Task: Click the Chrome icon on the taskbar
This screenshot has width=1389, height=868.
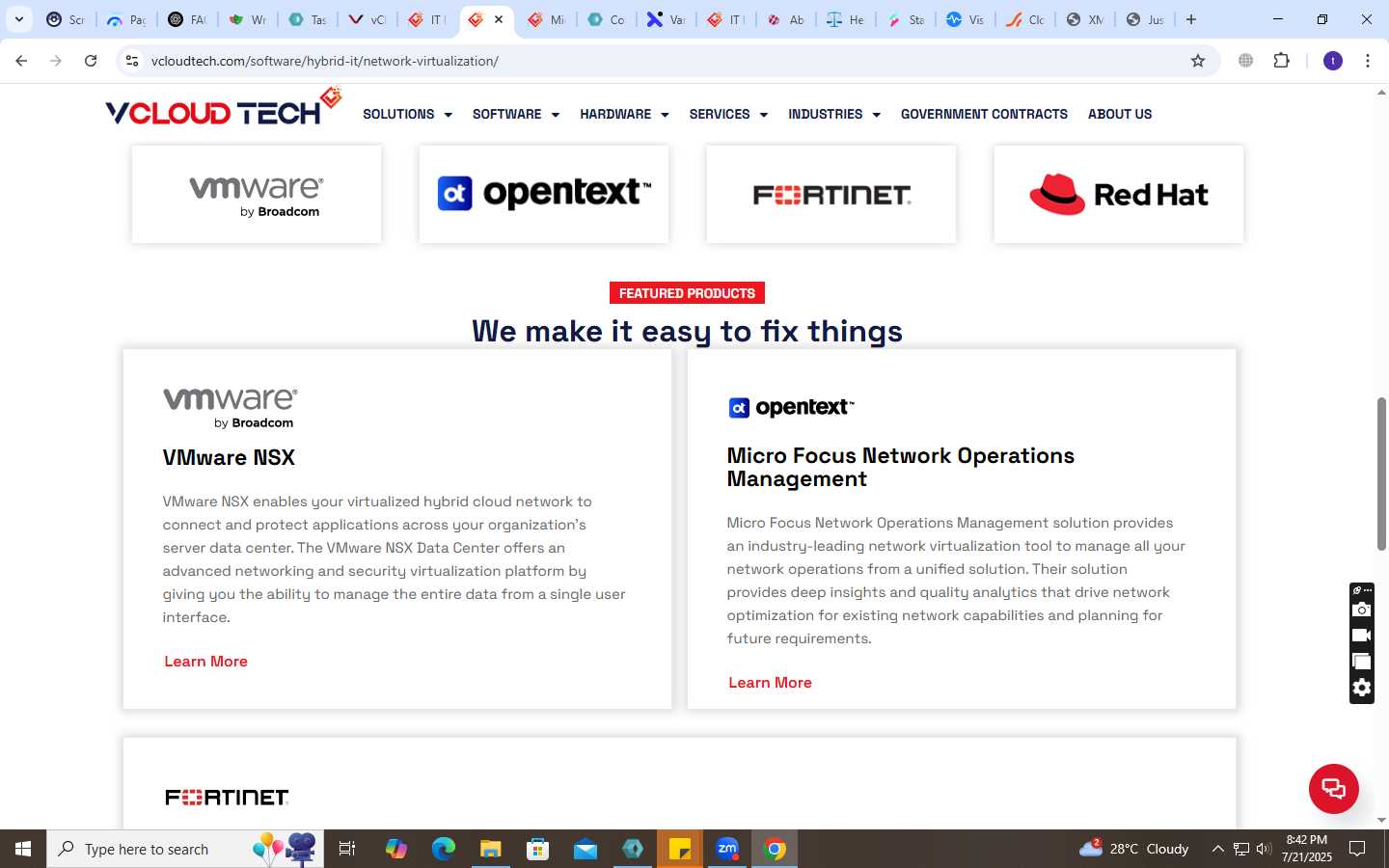Action: pos(775,849)
